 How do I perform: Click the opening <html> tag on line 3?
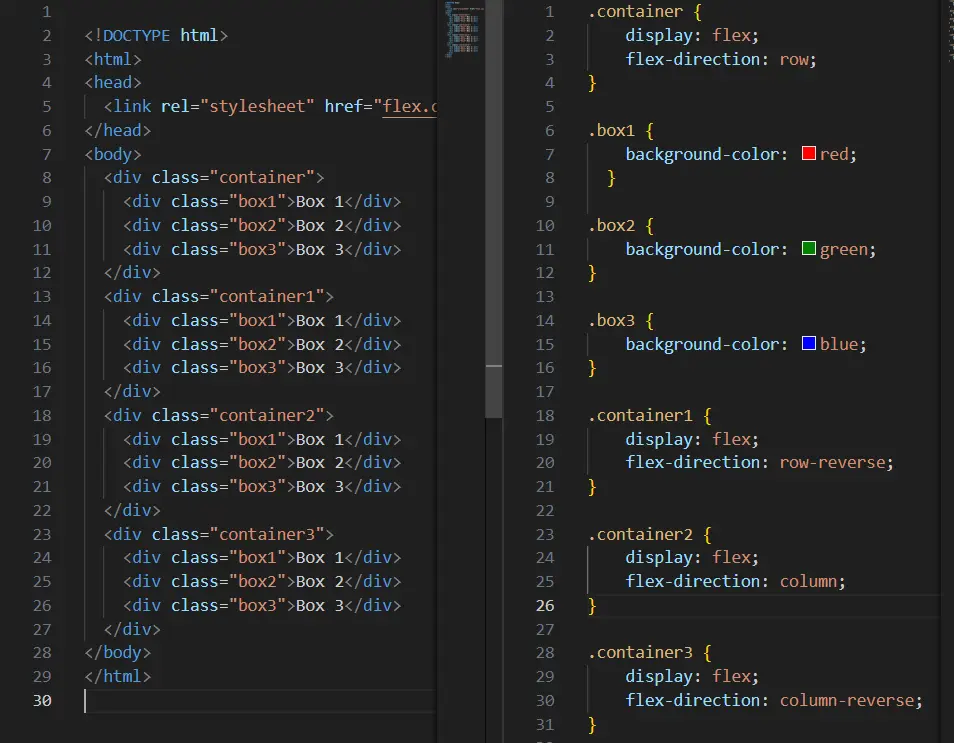[x=113, y=59]
